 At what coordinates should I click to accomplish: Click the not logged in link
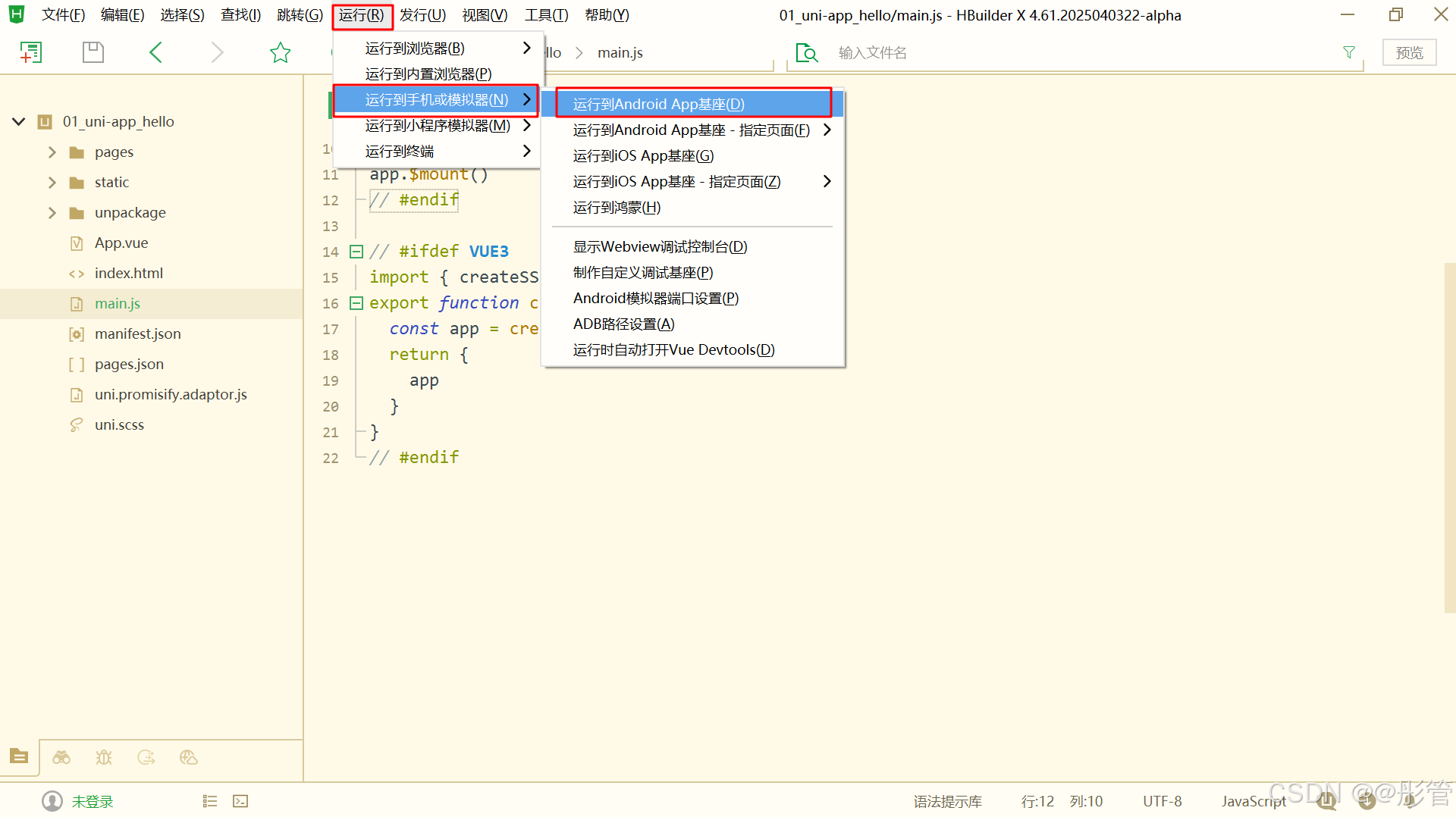(92, 801)
